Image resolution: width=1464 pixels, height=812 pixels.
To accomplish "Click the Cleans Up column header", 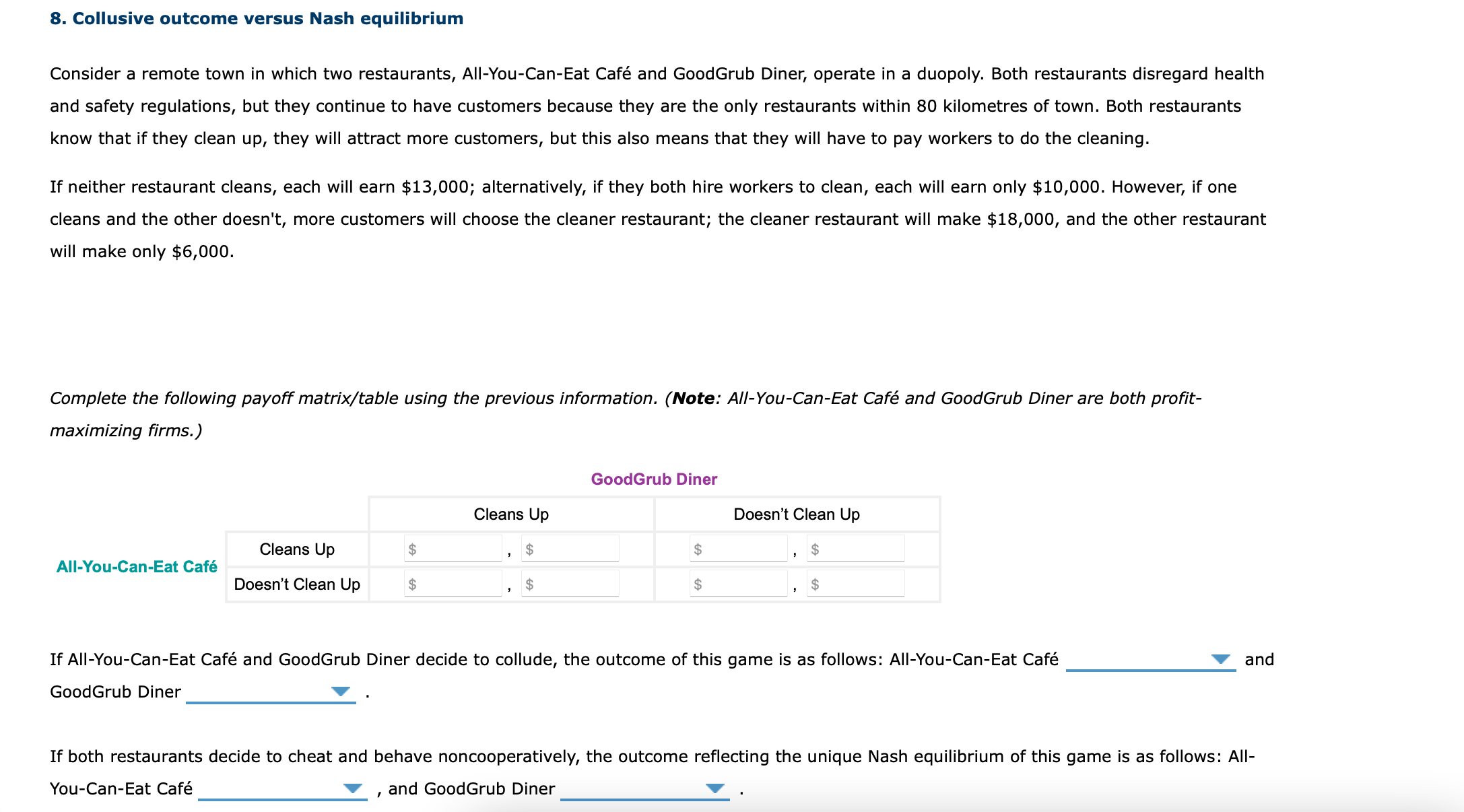I will [511, 514].
